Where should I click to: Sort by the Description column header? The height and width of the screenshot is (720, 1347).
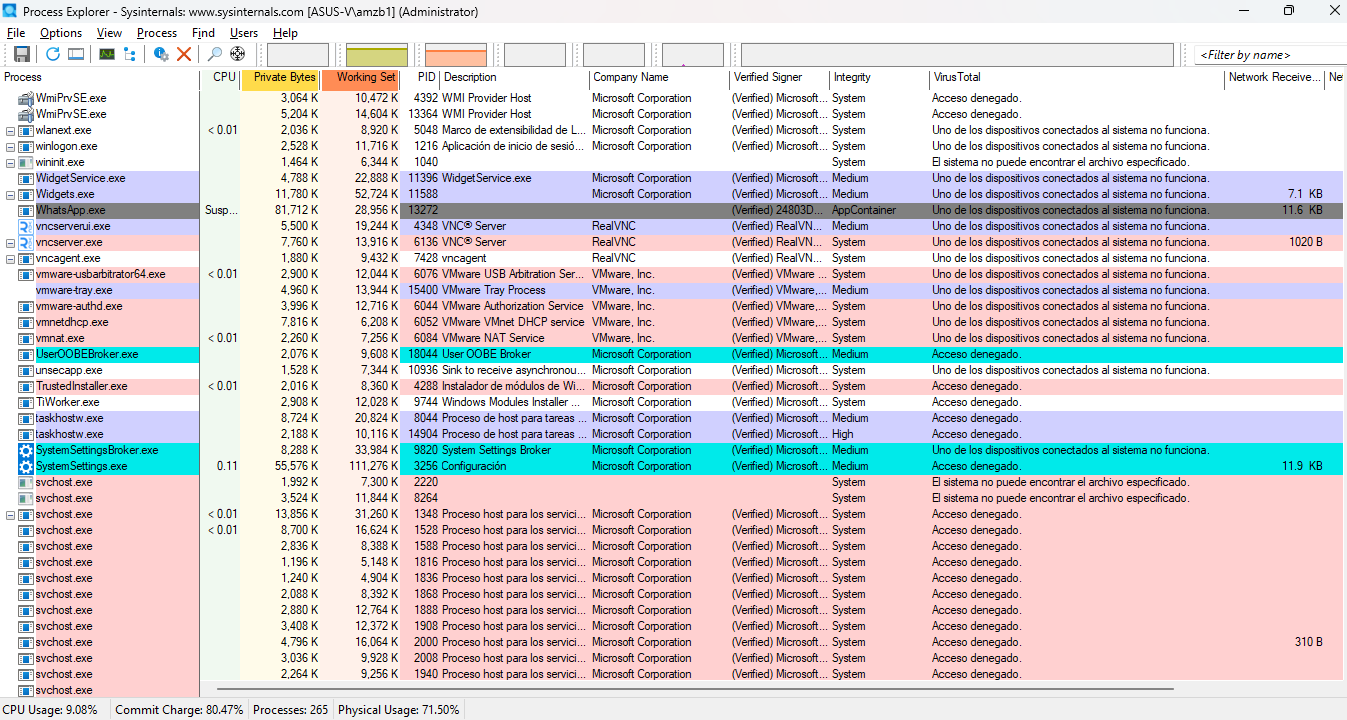pyautogui.click(x=515, y=77)
